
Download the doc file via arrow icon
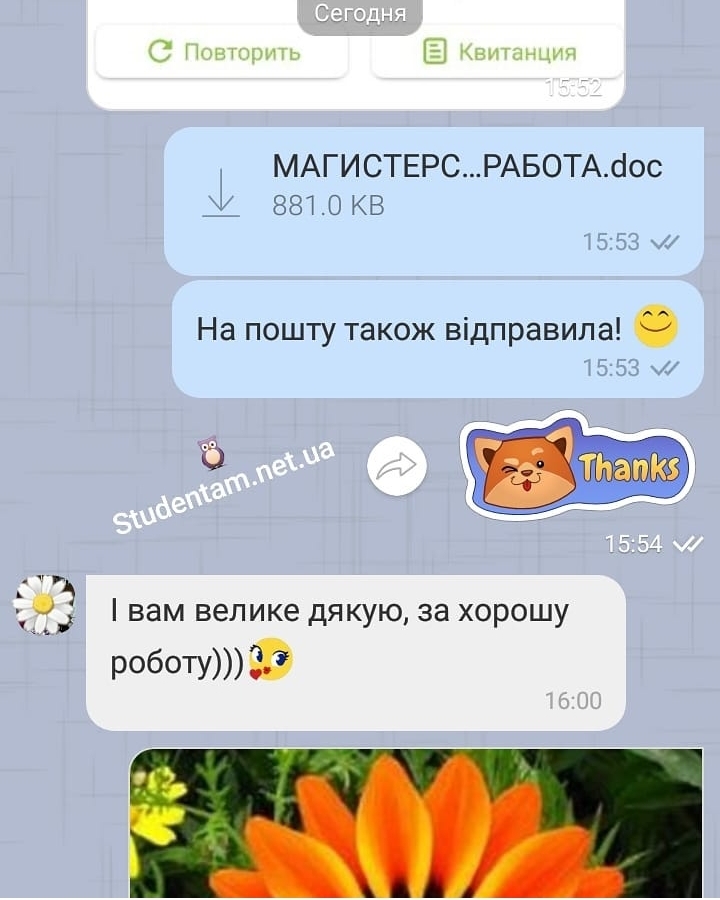click(x=221, y=193)
